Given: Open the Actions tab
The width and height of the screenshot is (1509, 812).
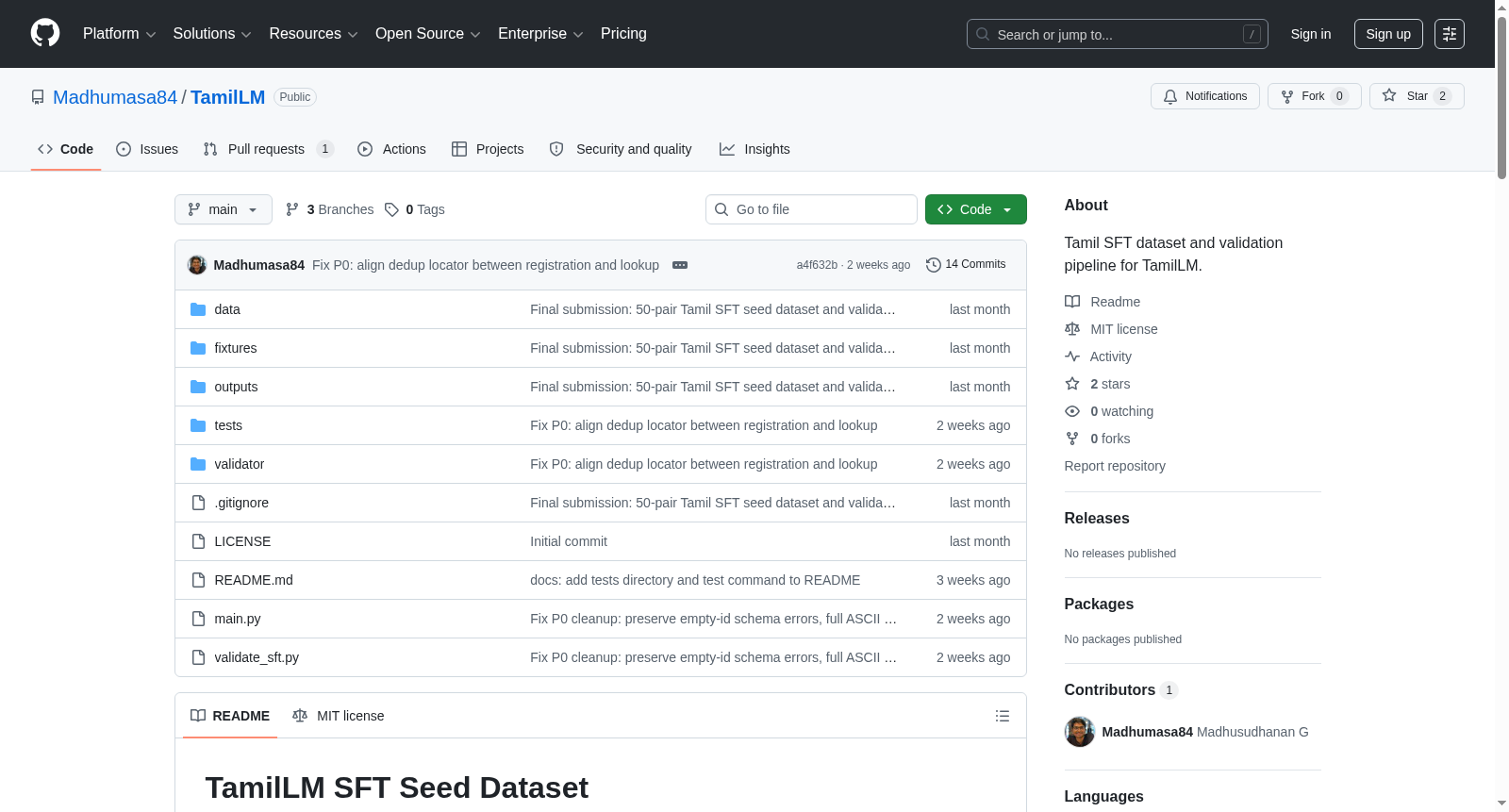Looking at the screenshot, I should pos(391,149).
